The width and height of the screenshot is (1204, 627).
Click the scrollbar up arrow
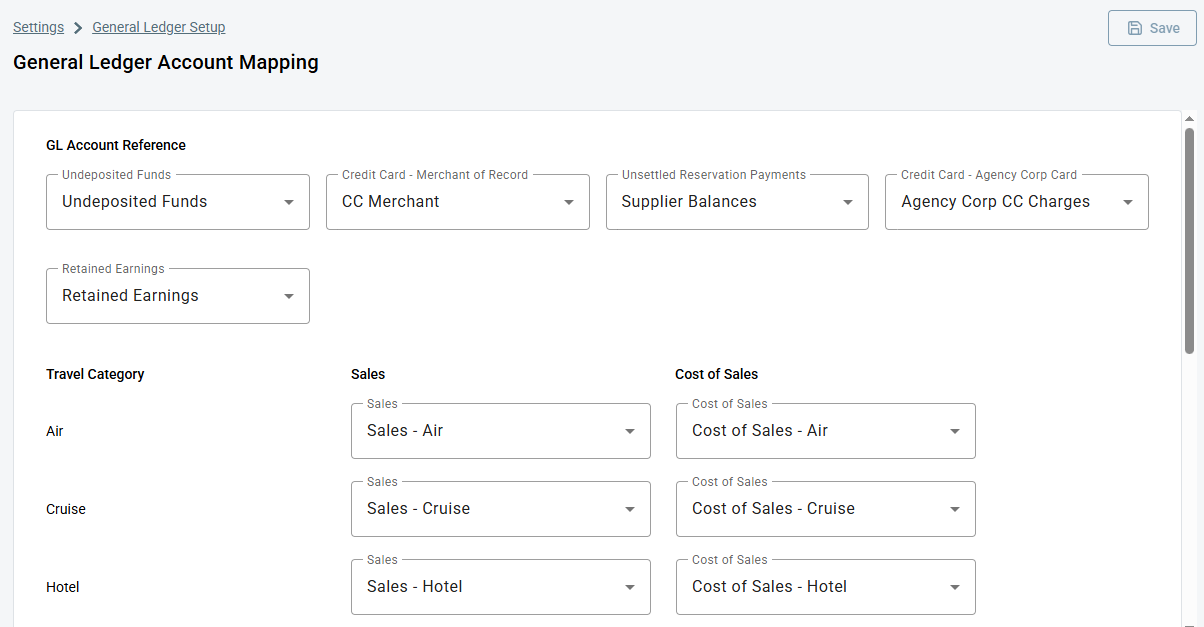(x=1190, y=117)
